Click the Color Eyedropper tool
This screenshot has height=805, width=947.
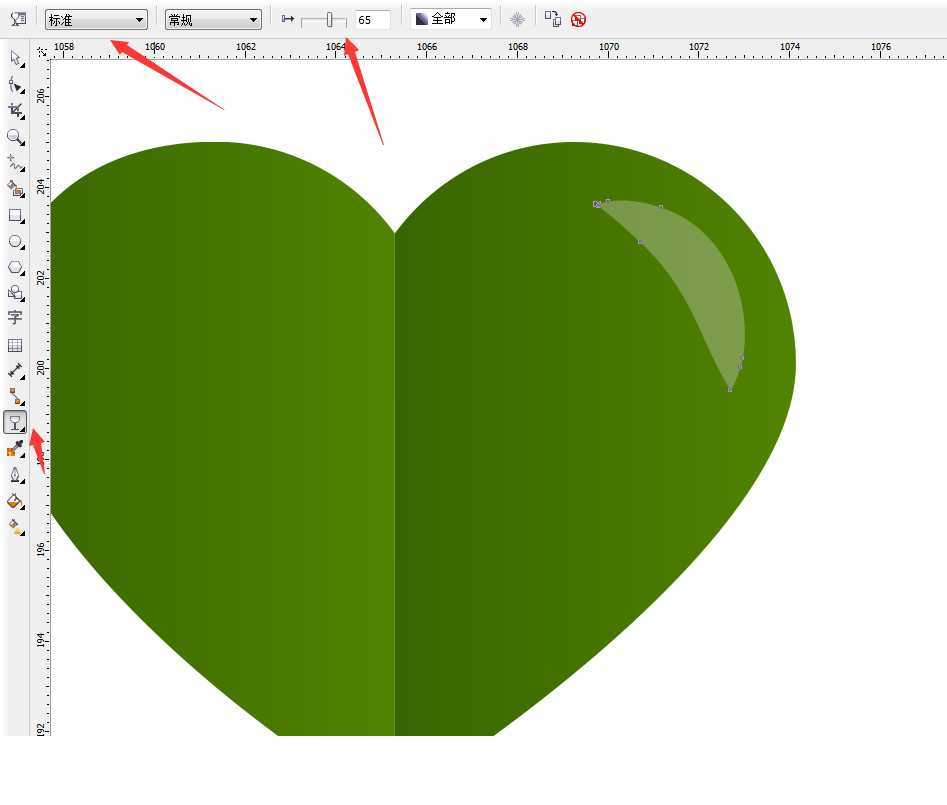coord(15,448)
